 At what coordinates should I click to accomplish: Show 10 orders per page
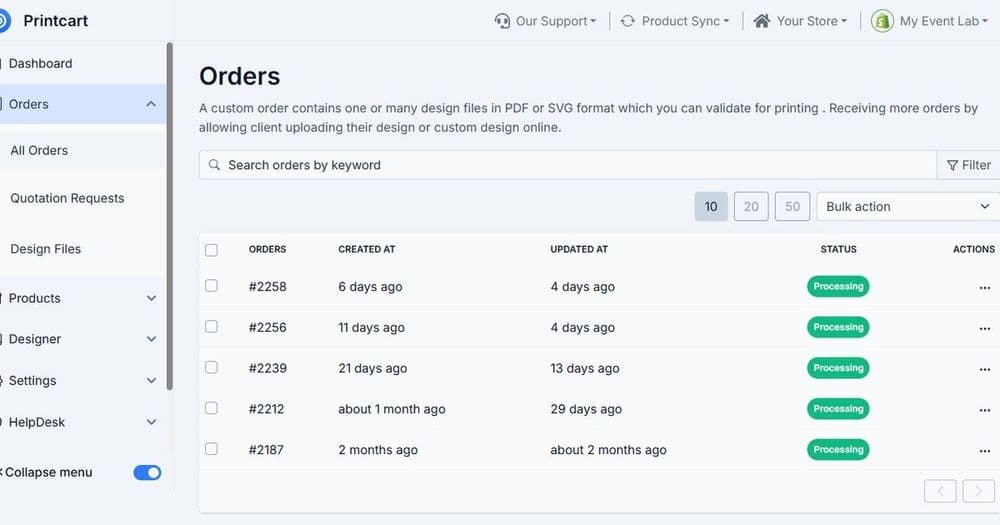711,207
